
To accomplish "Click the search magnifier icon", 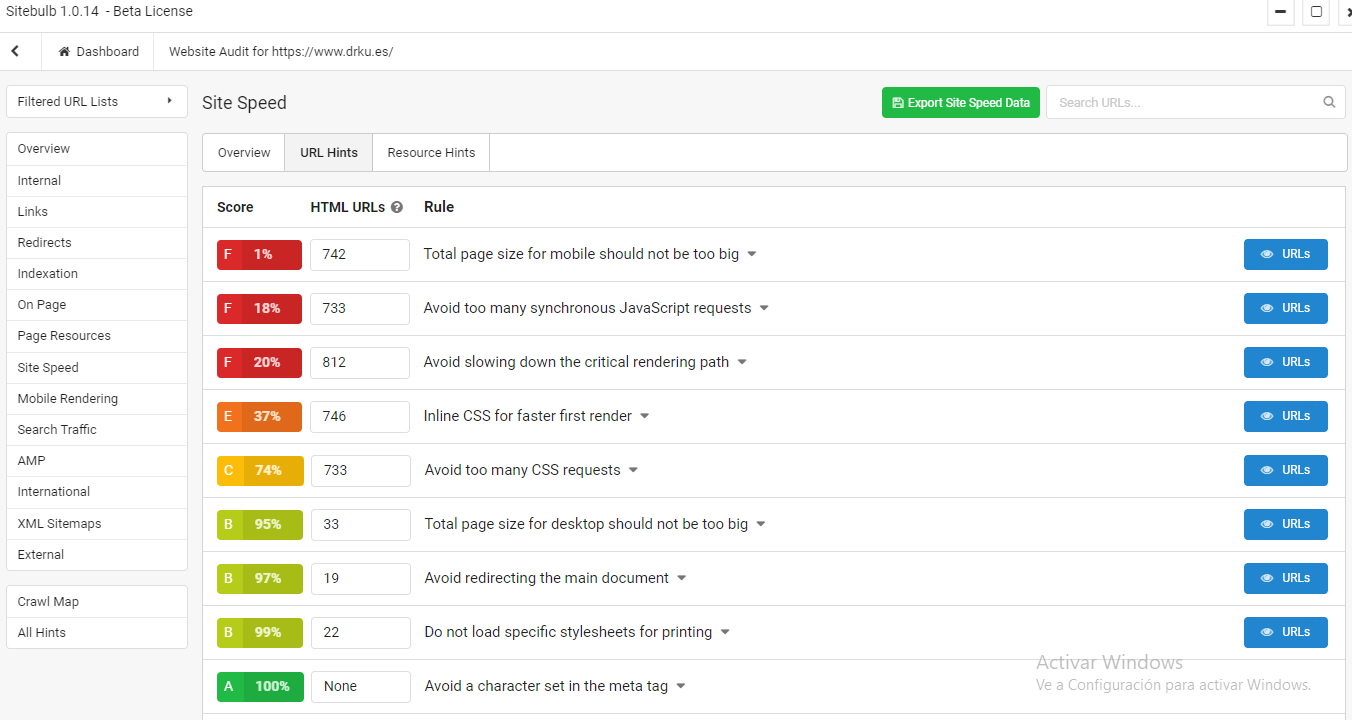I will click(x=1329, y=102).
